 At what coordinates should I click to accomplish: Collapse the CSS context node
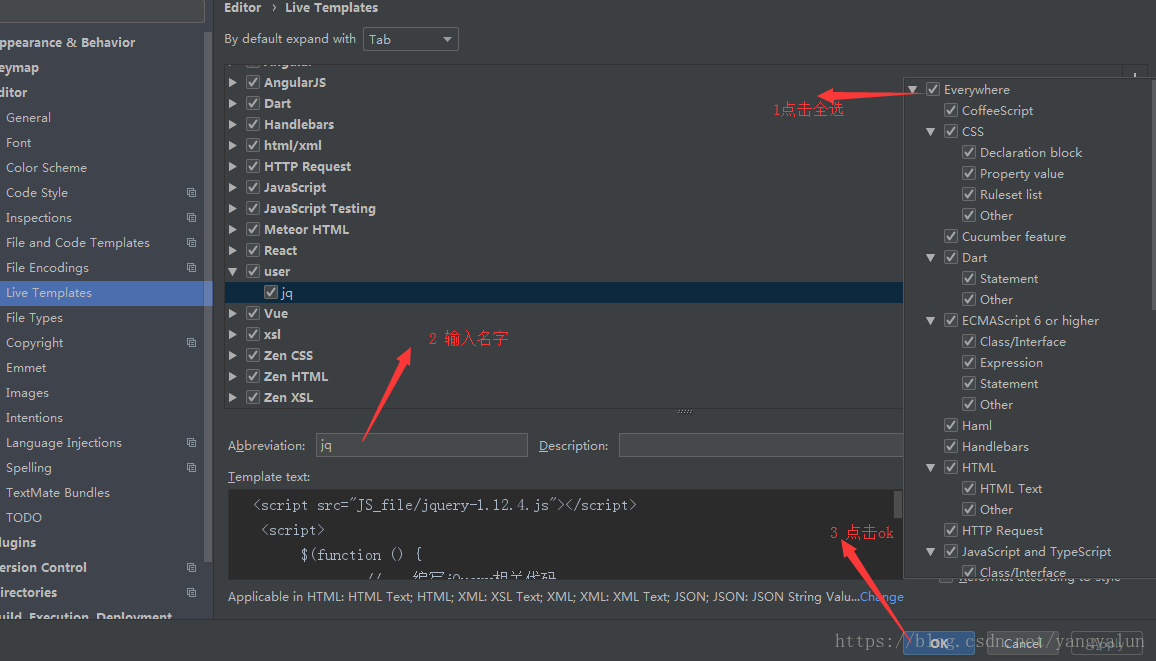tap(930, 131)
